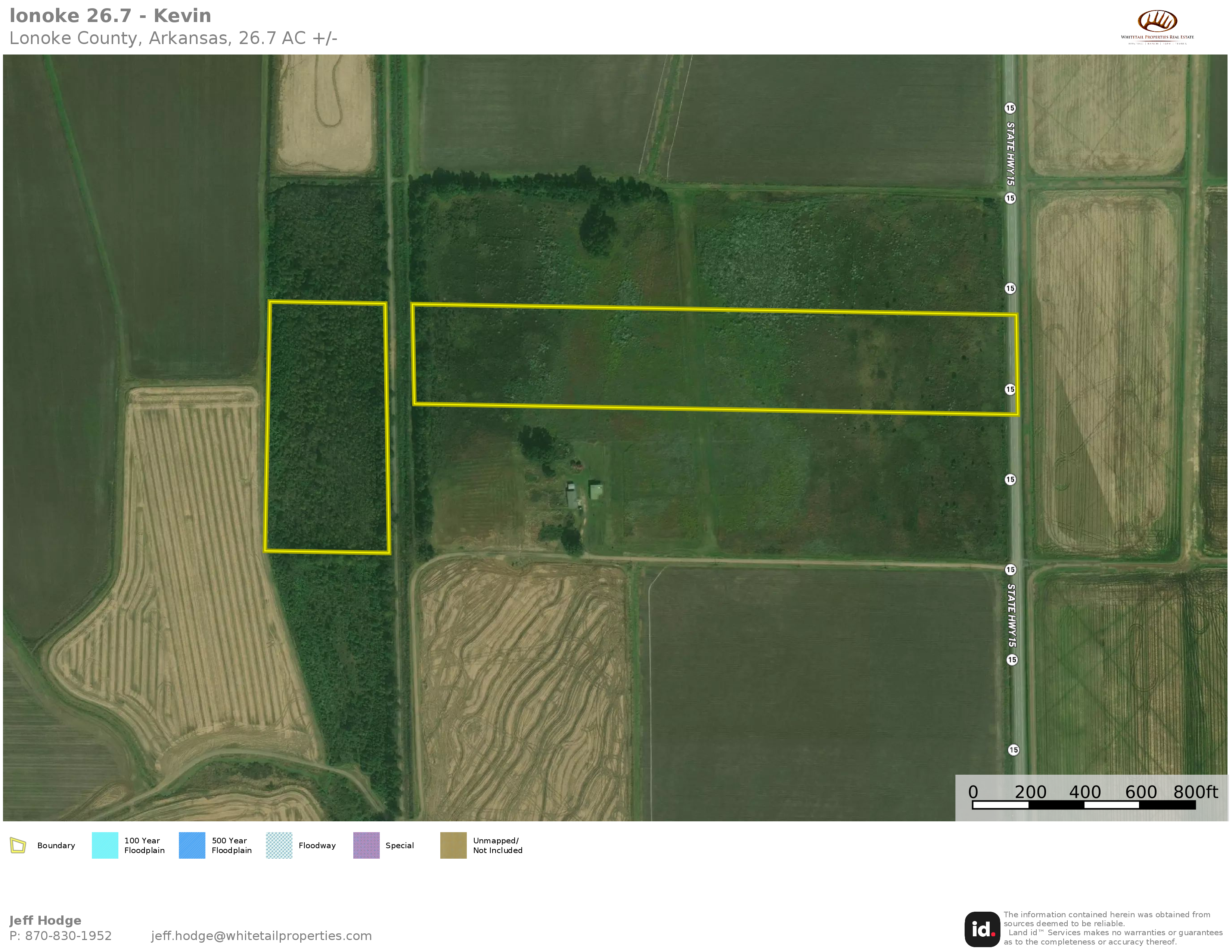Click the Jeff Hodge agent name
The height and width of the screenshot is (952, 1232).
click(x=45, y=920)
